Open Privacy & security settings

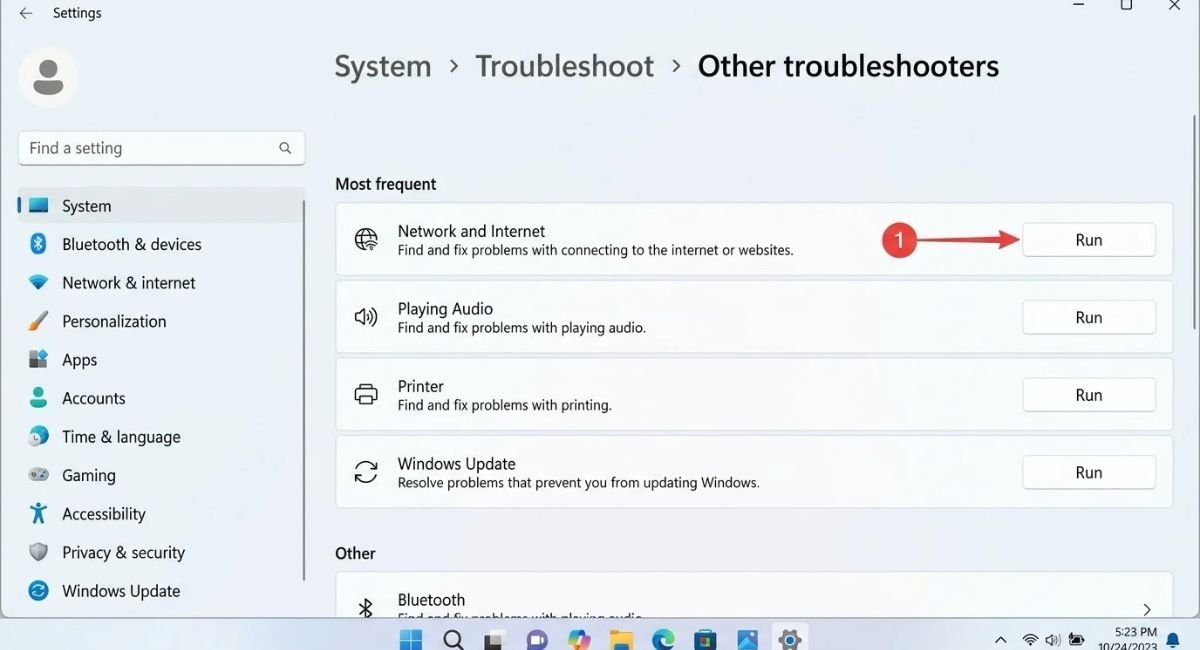coord(161,552)
